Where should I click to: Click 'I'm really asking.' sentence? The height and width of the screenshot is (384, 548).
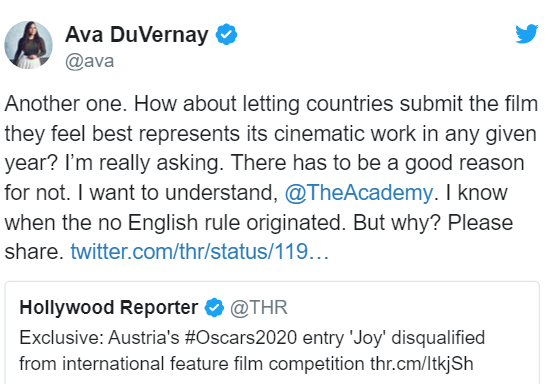pos(144,163)
